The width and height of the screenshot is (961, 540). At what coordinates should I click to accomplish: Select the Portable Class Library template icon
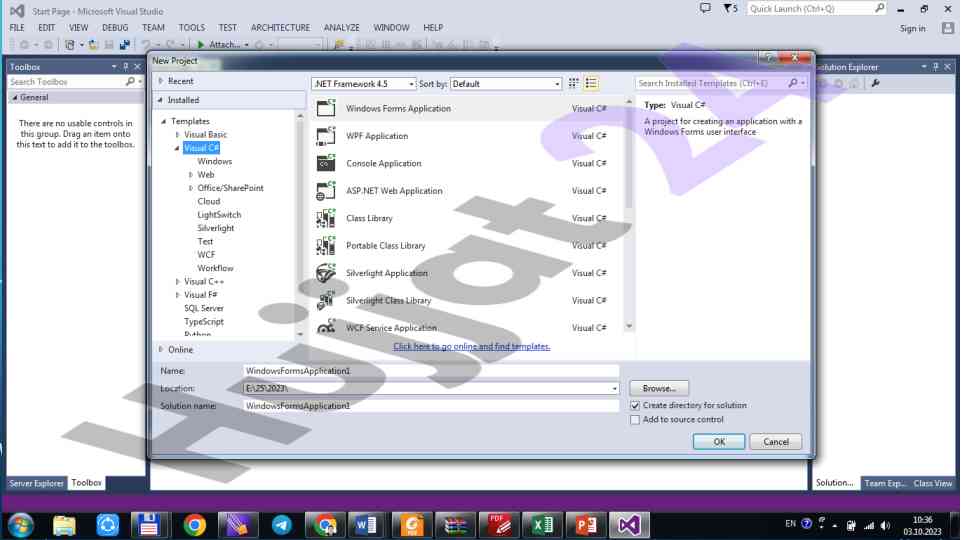click(325, 246)
